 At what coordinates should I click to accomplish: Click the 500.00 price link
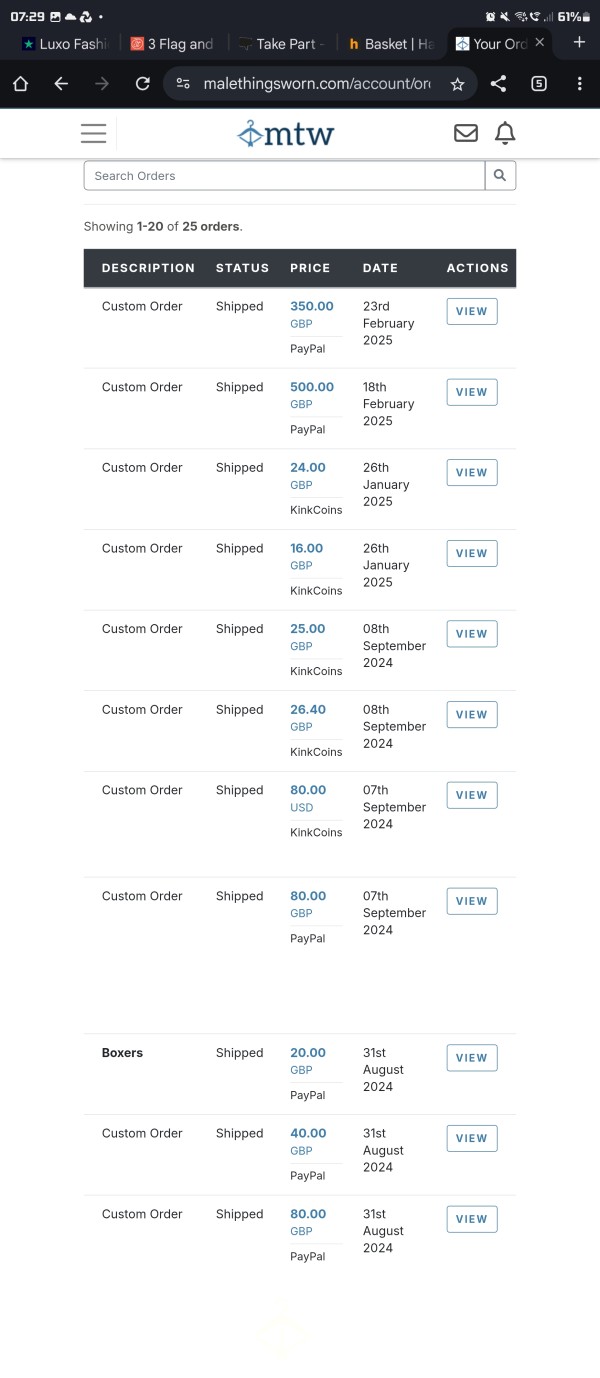312,387
